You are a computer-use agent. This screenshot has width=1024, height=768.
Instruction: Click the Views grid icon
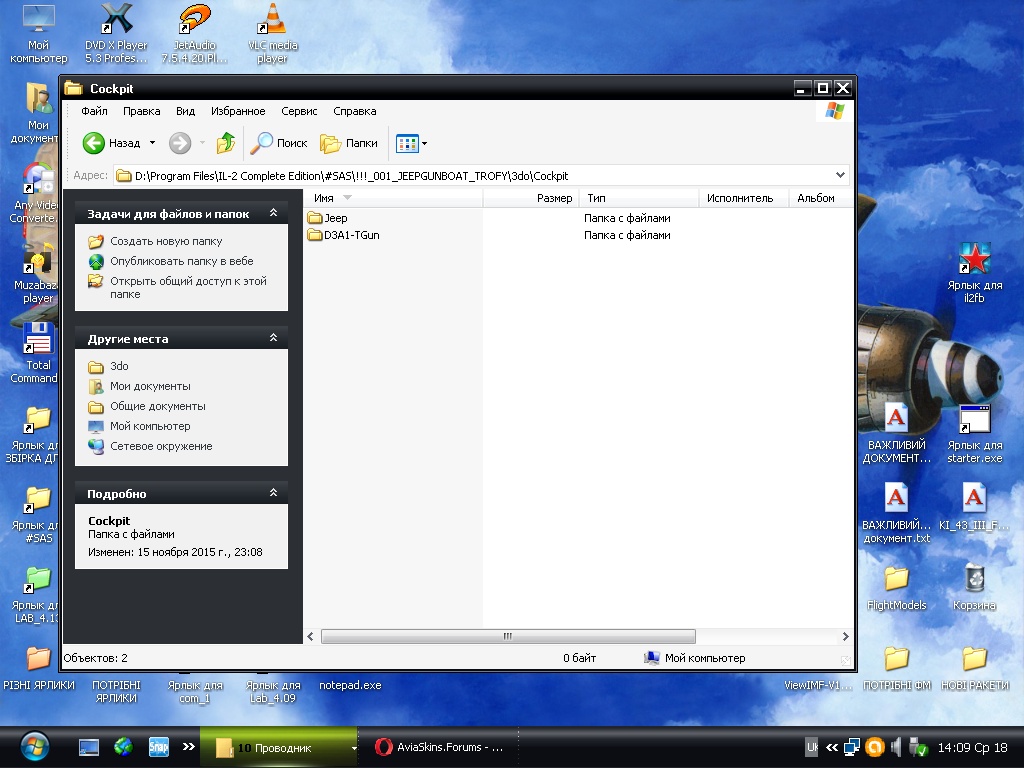click(406, 143)
